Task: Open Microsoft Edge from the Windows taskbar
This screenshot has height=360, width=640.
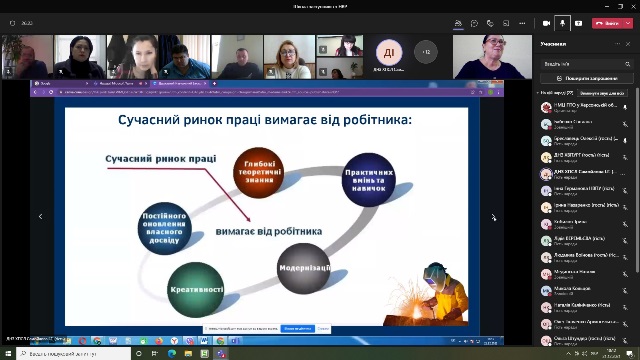Action: (171, 353)
